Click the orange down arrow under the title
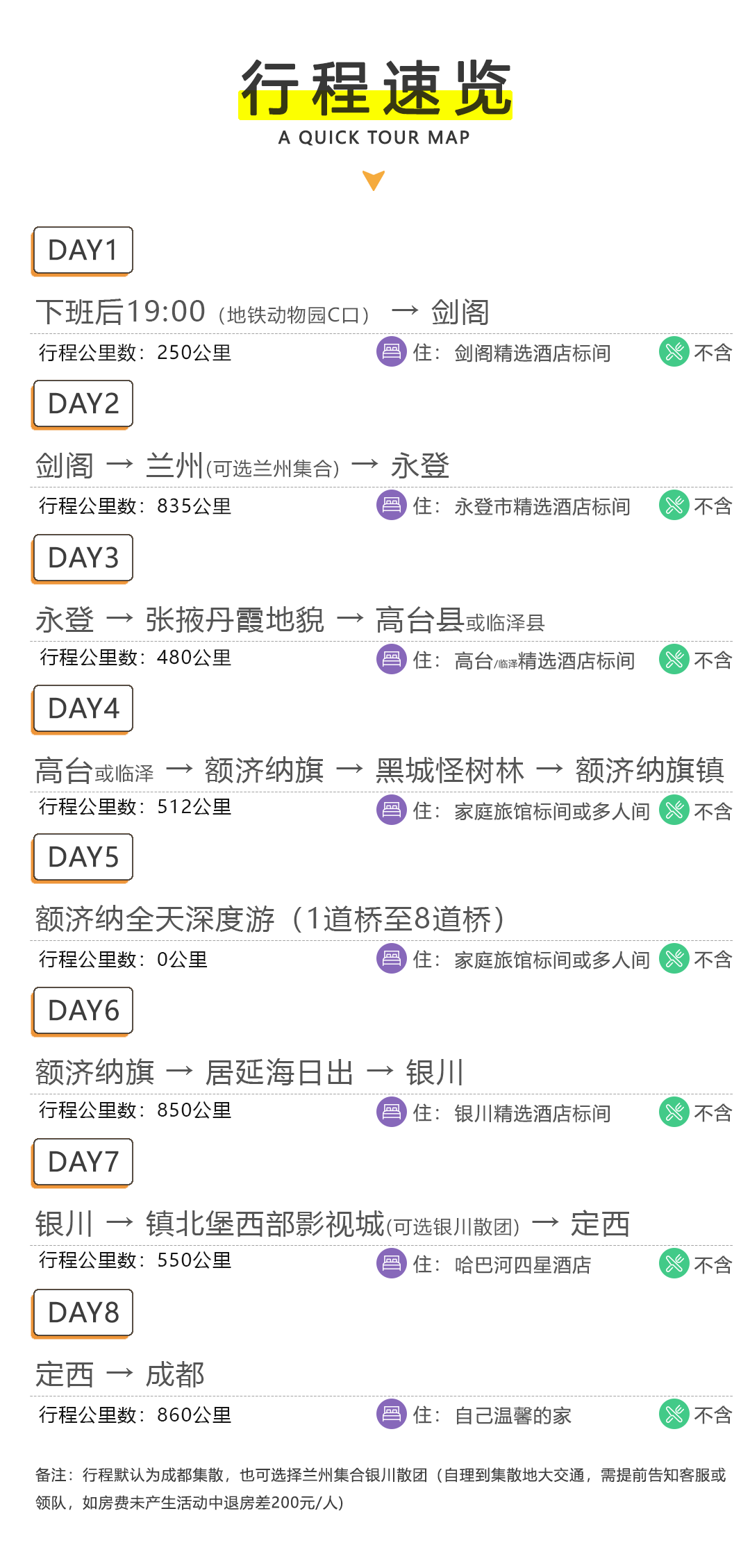Viewport: 750px width, 1568px height. [374, 181]
